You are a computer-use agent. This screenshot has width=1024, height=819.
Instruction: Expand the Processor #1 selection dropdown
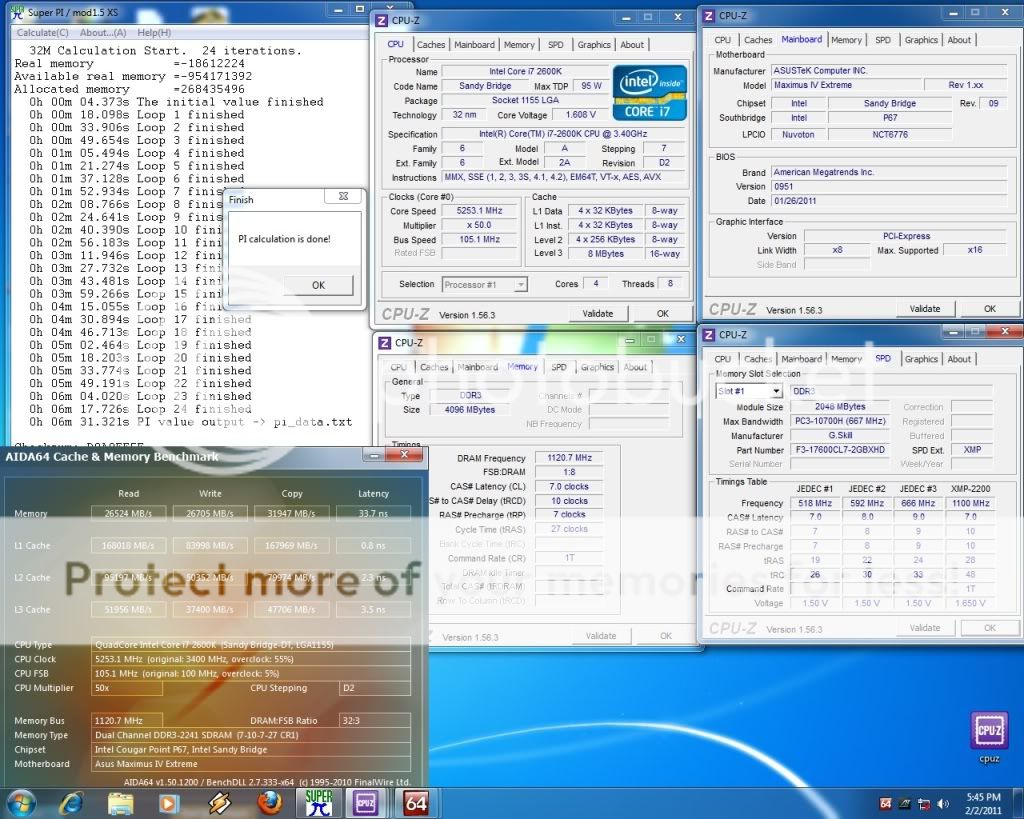tap(484, 284)
